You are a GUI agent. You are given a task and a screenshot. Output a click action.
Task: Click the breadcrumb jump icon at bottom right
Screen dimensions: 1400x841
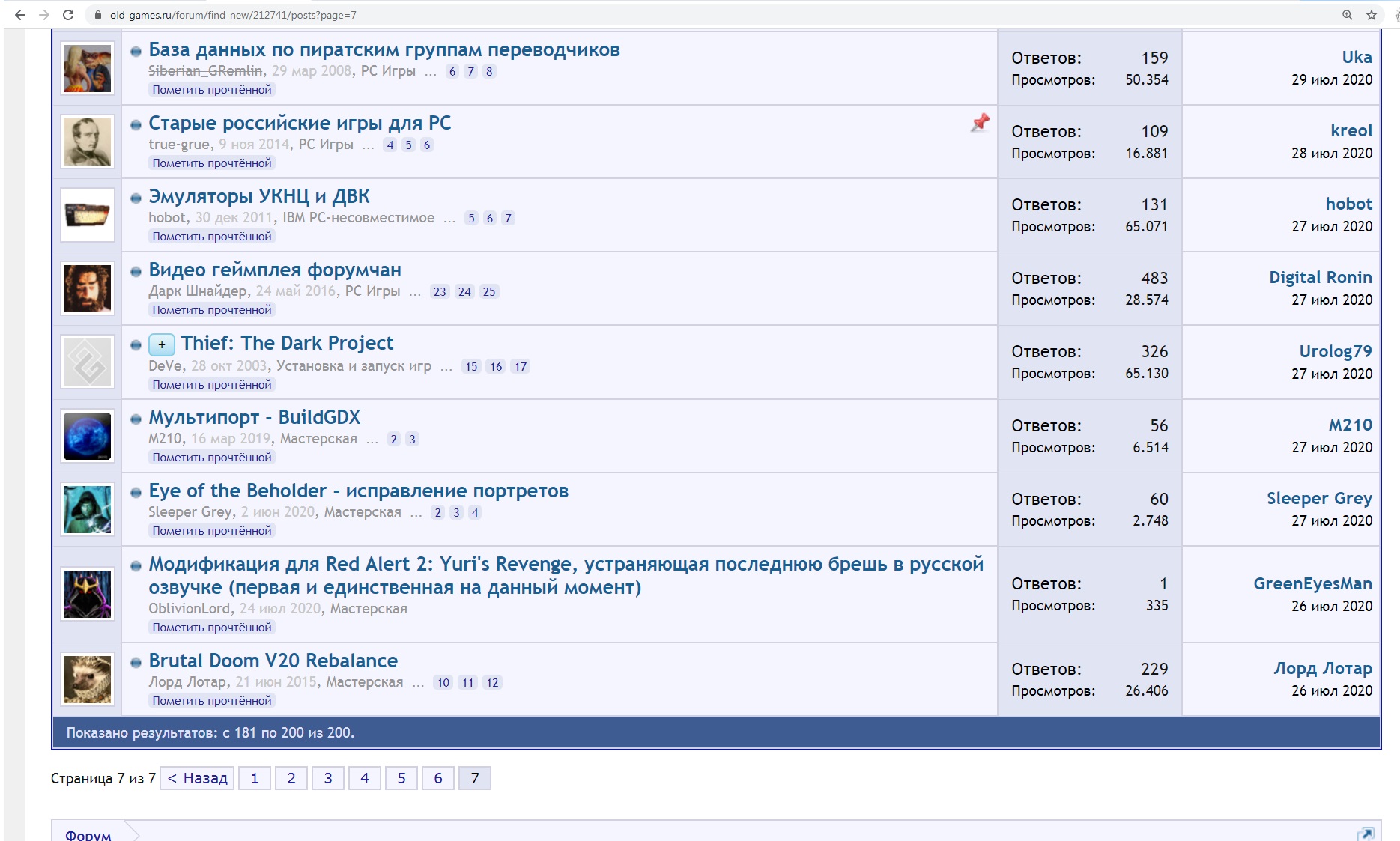[1366, 834]
